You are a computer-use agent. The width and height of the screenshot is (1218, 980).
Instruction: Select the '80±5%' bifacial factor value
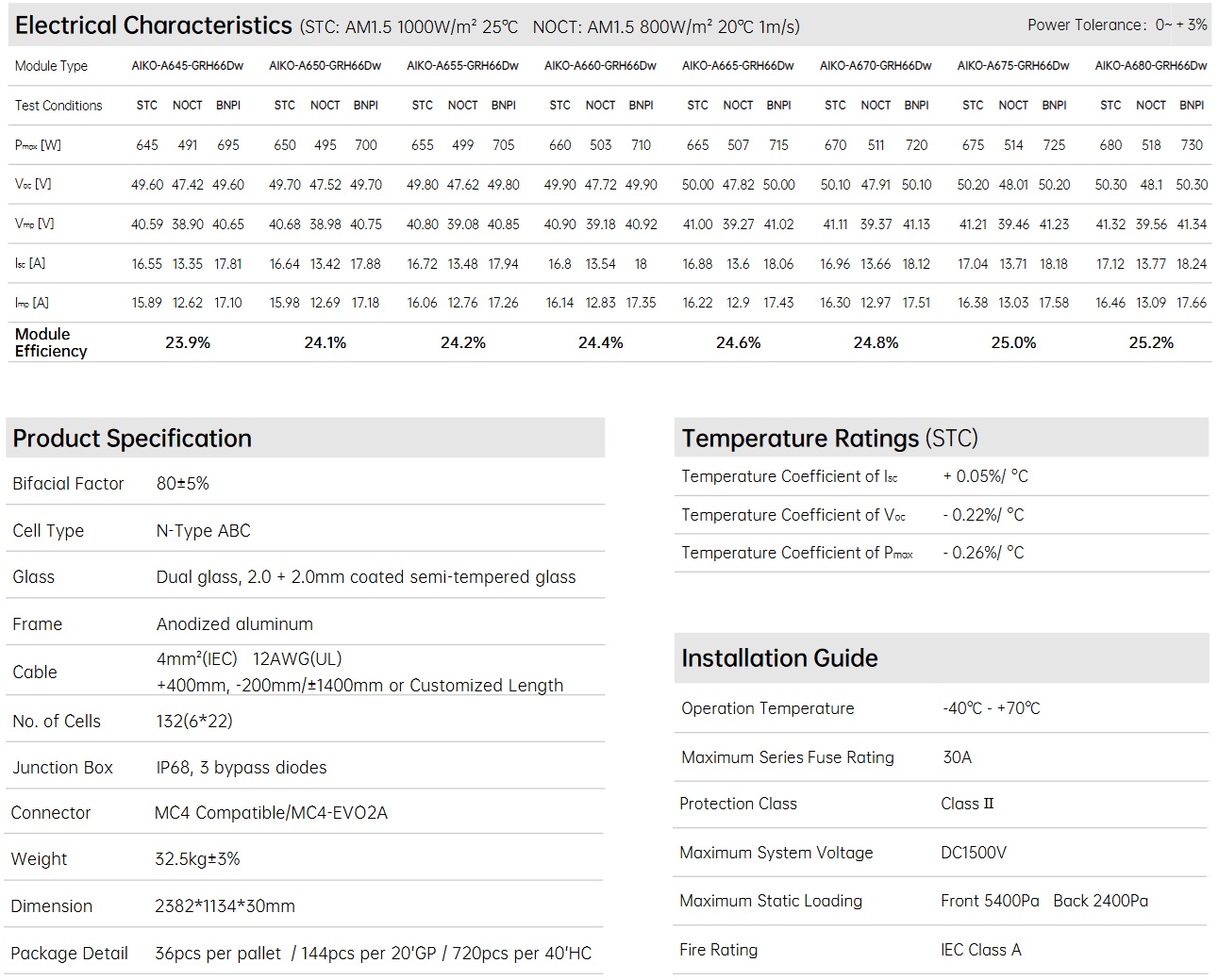click(x=183, y=484)
